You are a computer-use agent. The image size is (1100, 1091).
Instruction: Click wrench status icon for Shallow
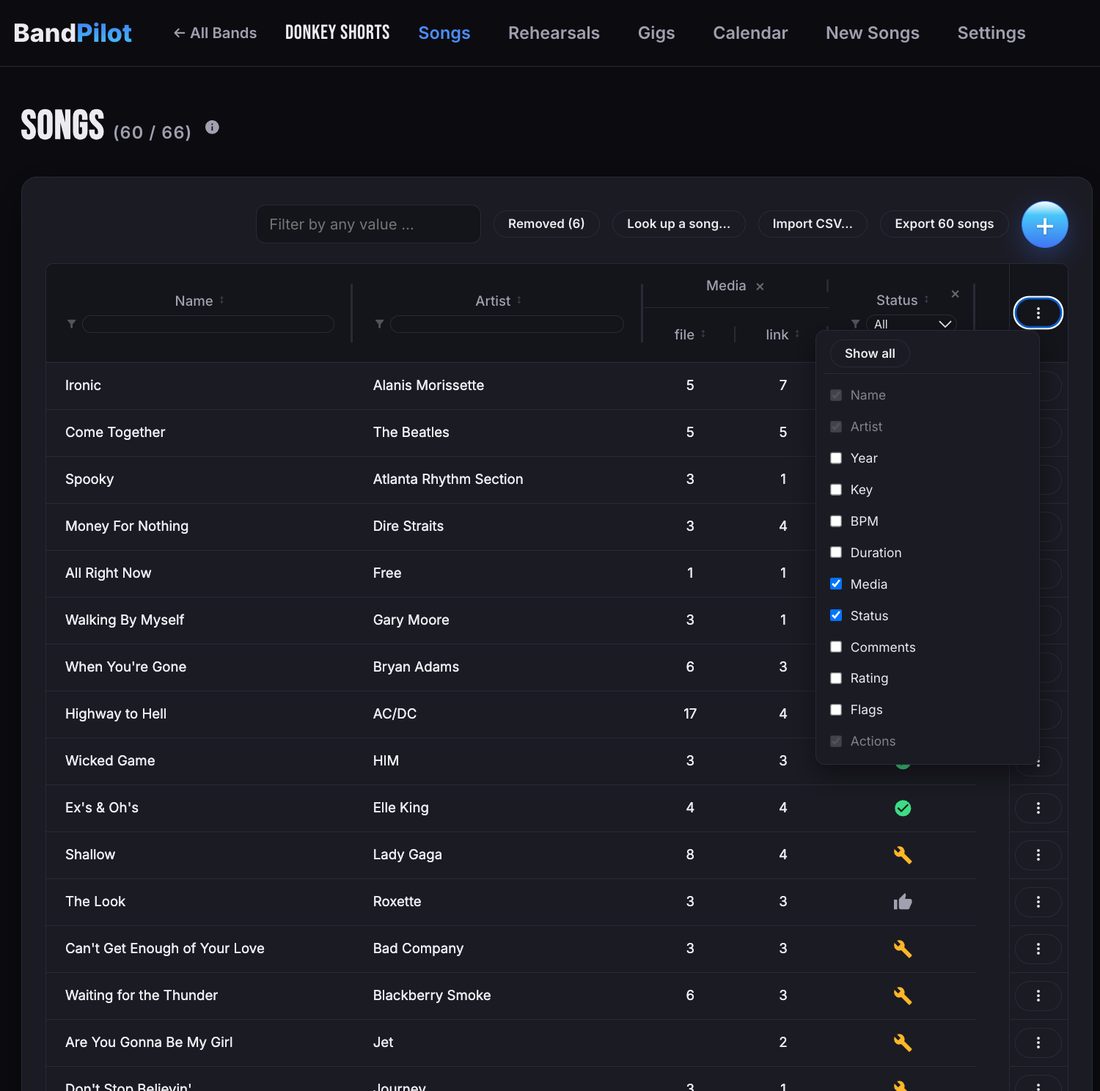[903, 855]
